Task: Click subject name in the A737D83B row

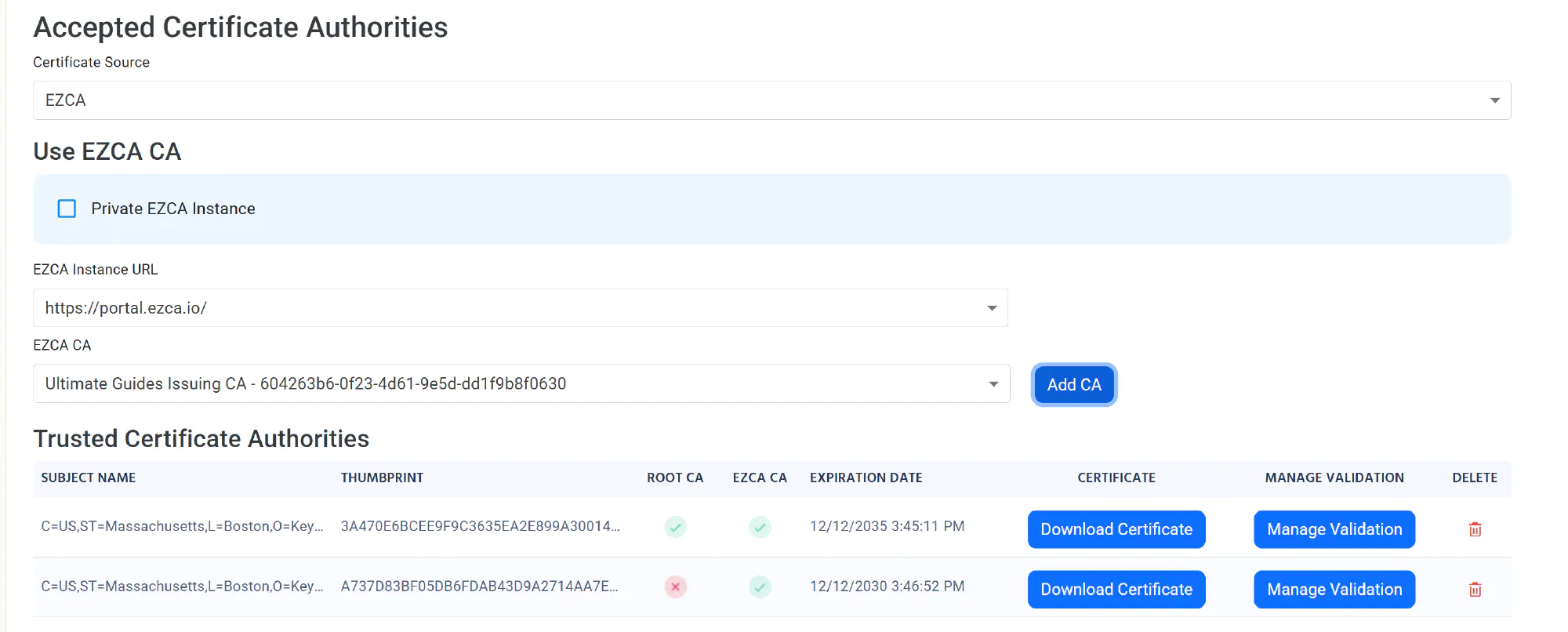Action: tap(182, 587)
